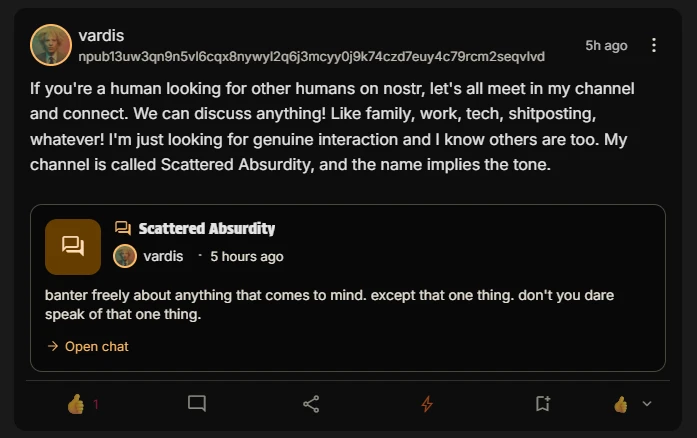Click the Open chat link
This screenshot has height=438, width=697.
click(x=96, y=347)
